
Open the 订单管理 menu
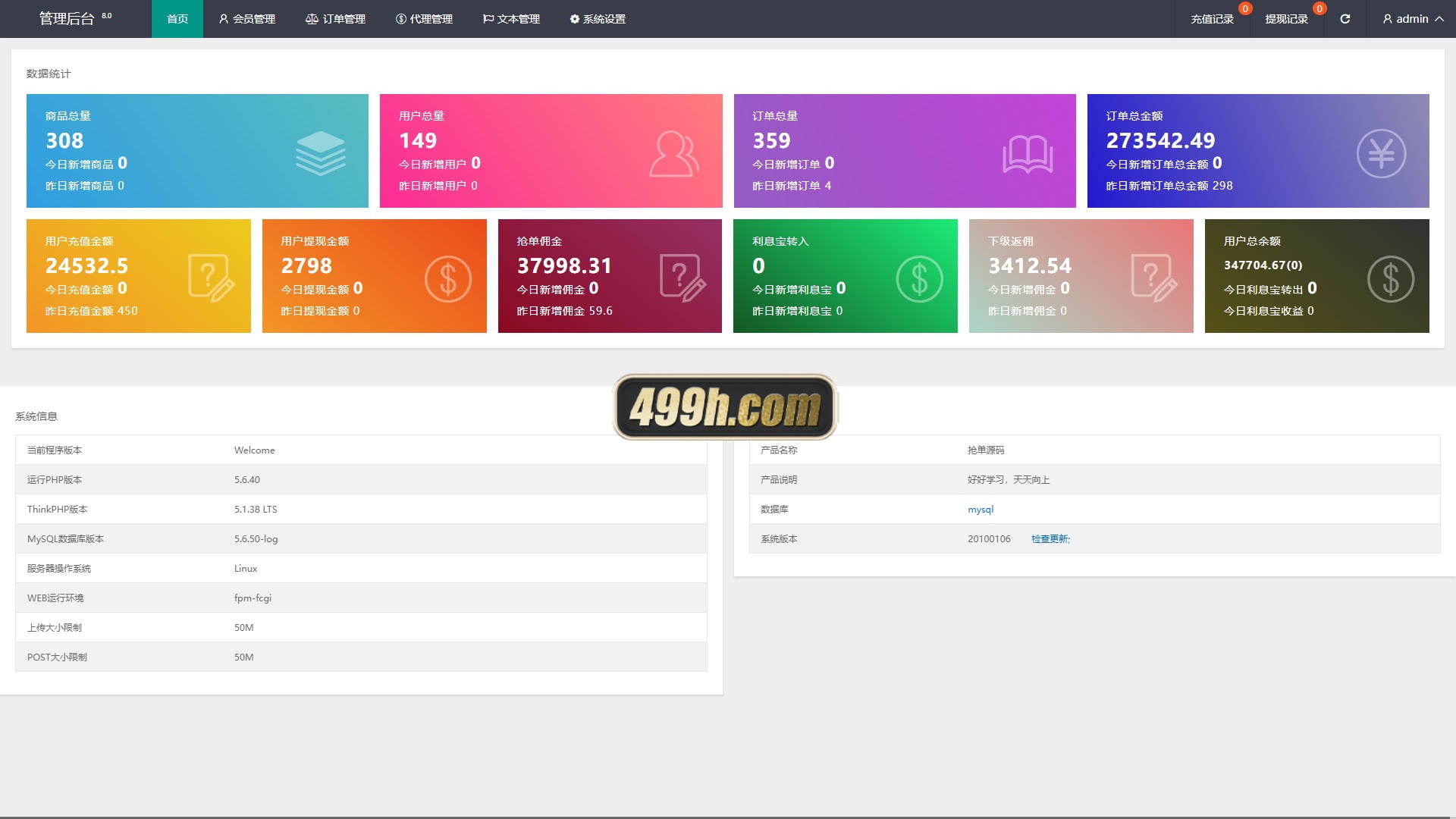335,19
